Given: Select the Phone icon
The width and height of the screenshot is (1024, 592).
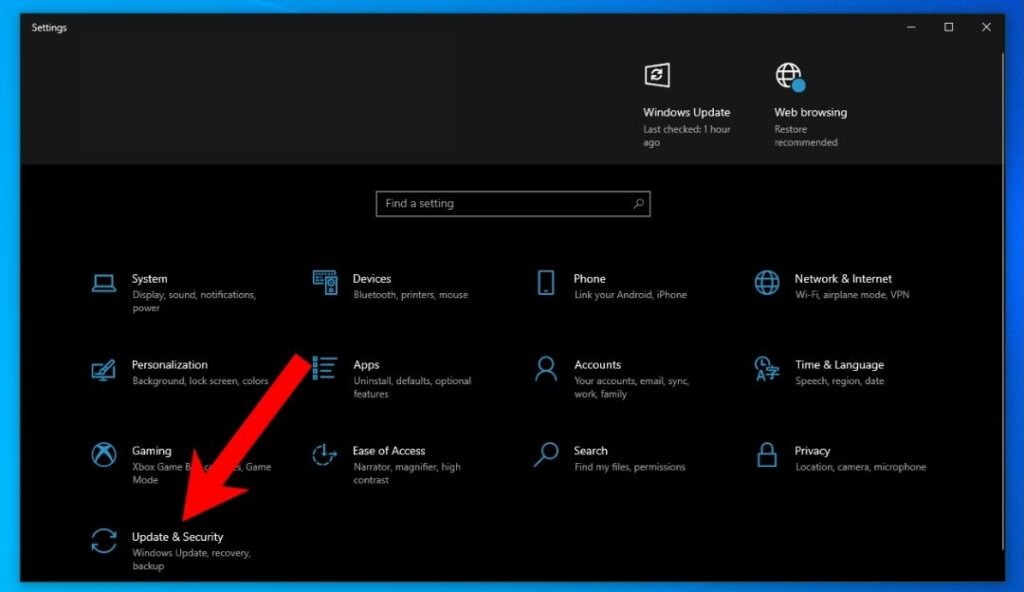Looking at the screenshot, I should [x=546, y=283].
